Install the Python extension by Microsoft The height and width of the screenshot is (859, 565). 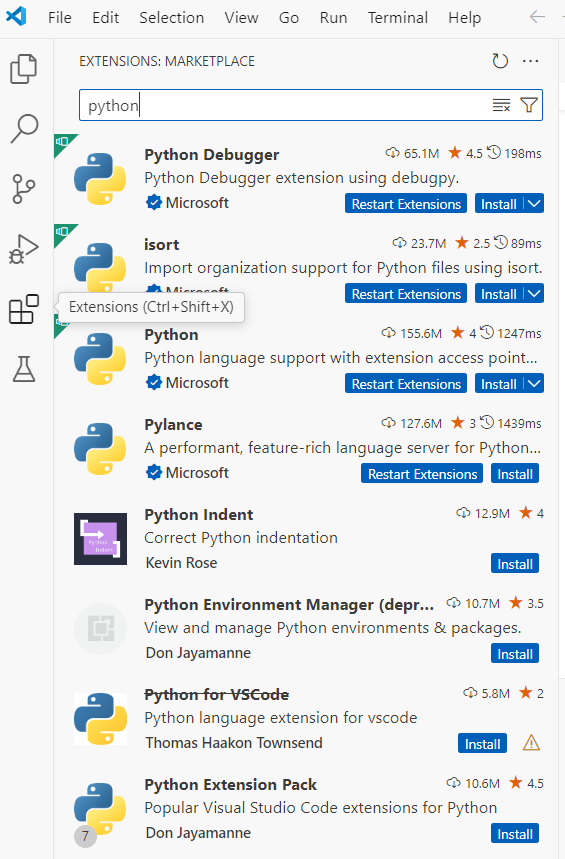(x=499, y=383)
